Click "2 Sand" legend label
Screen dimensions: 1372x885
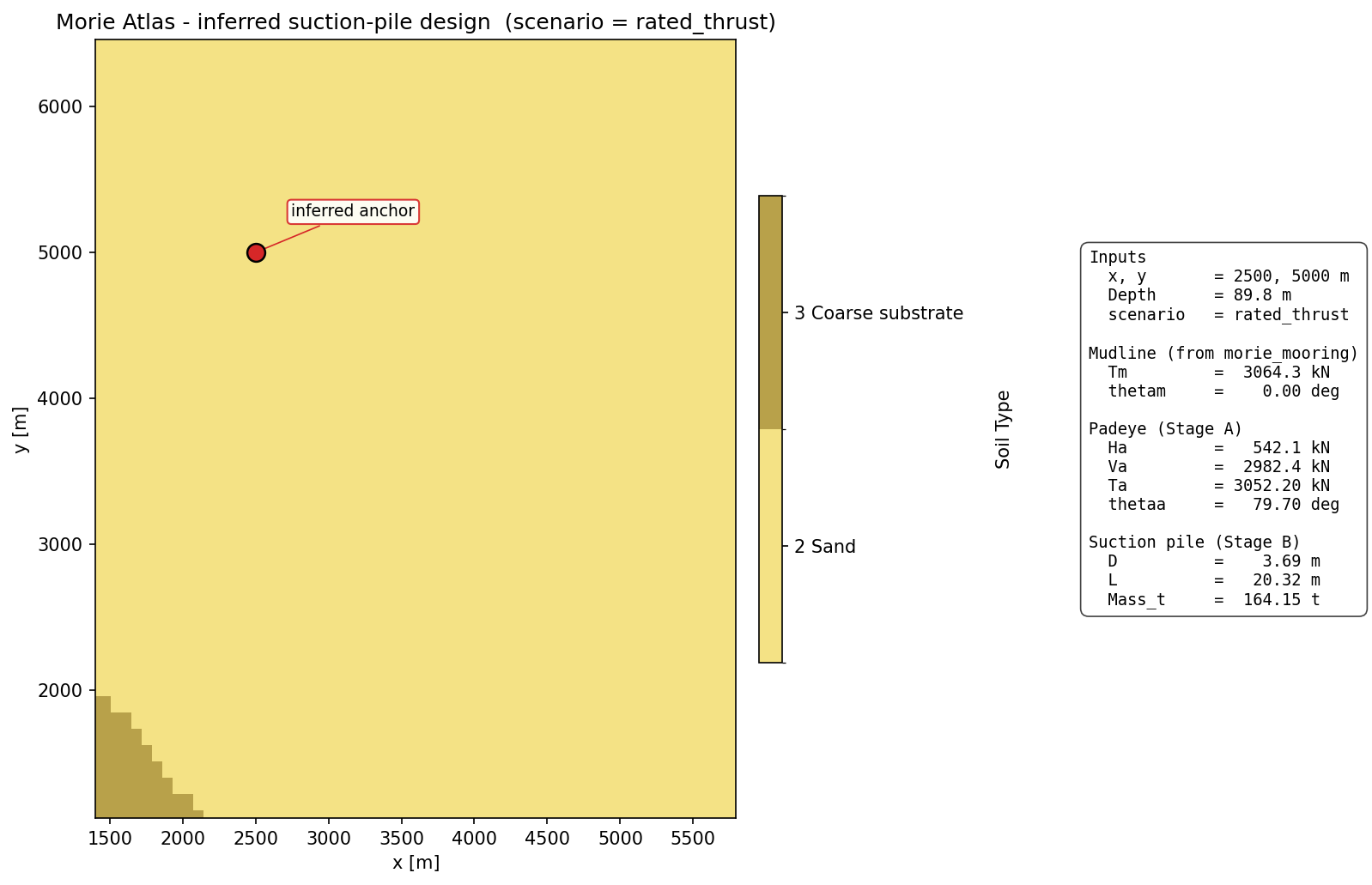coord(825,547)
